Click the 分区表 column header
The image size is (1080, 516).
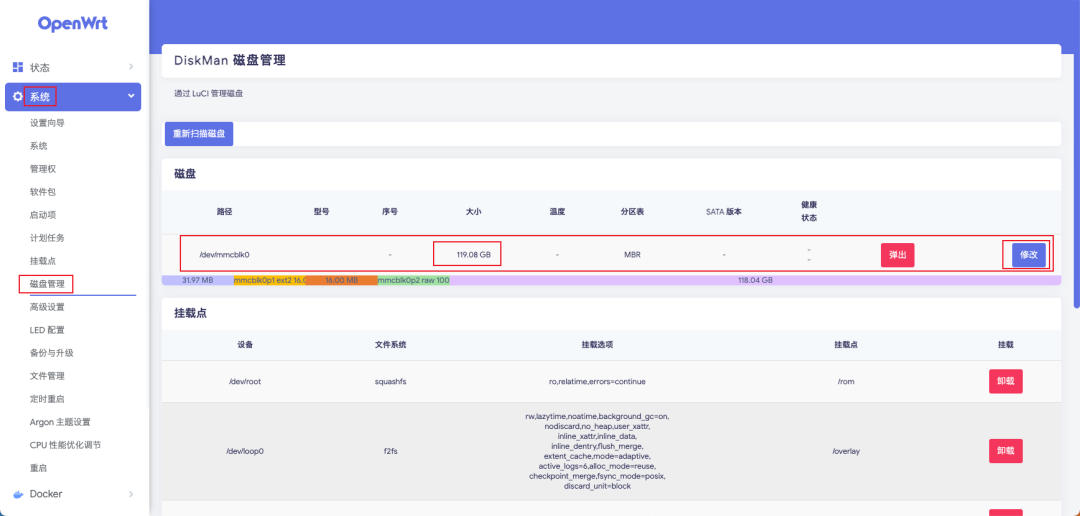click(632, 211)
